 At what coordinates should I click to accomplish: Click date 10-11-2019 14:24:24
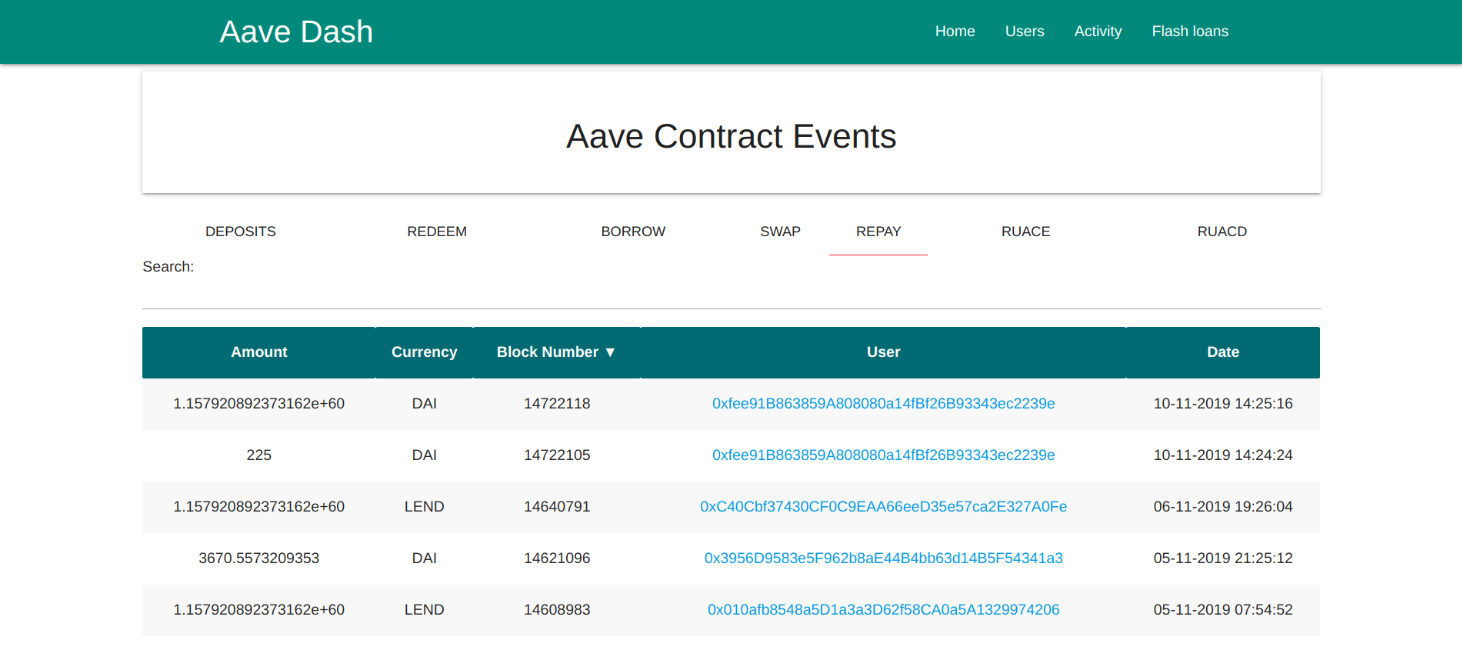coord(1223,455)
